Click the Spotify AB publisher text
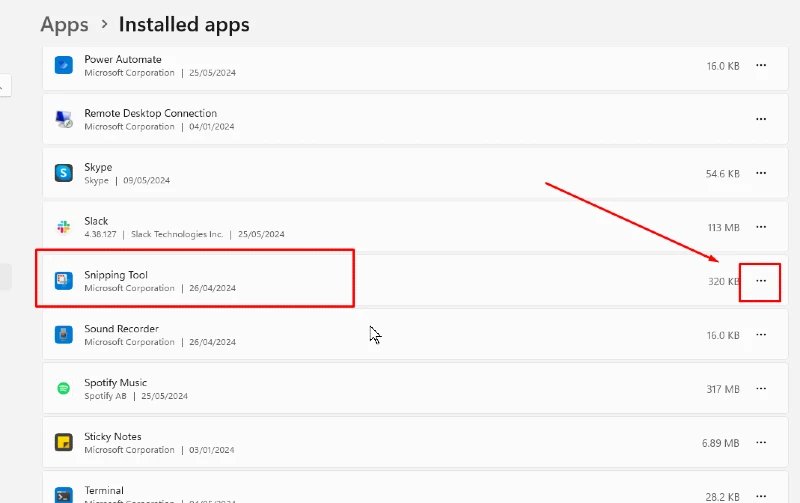 pyautogui.click(x=105, y=396)
